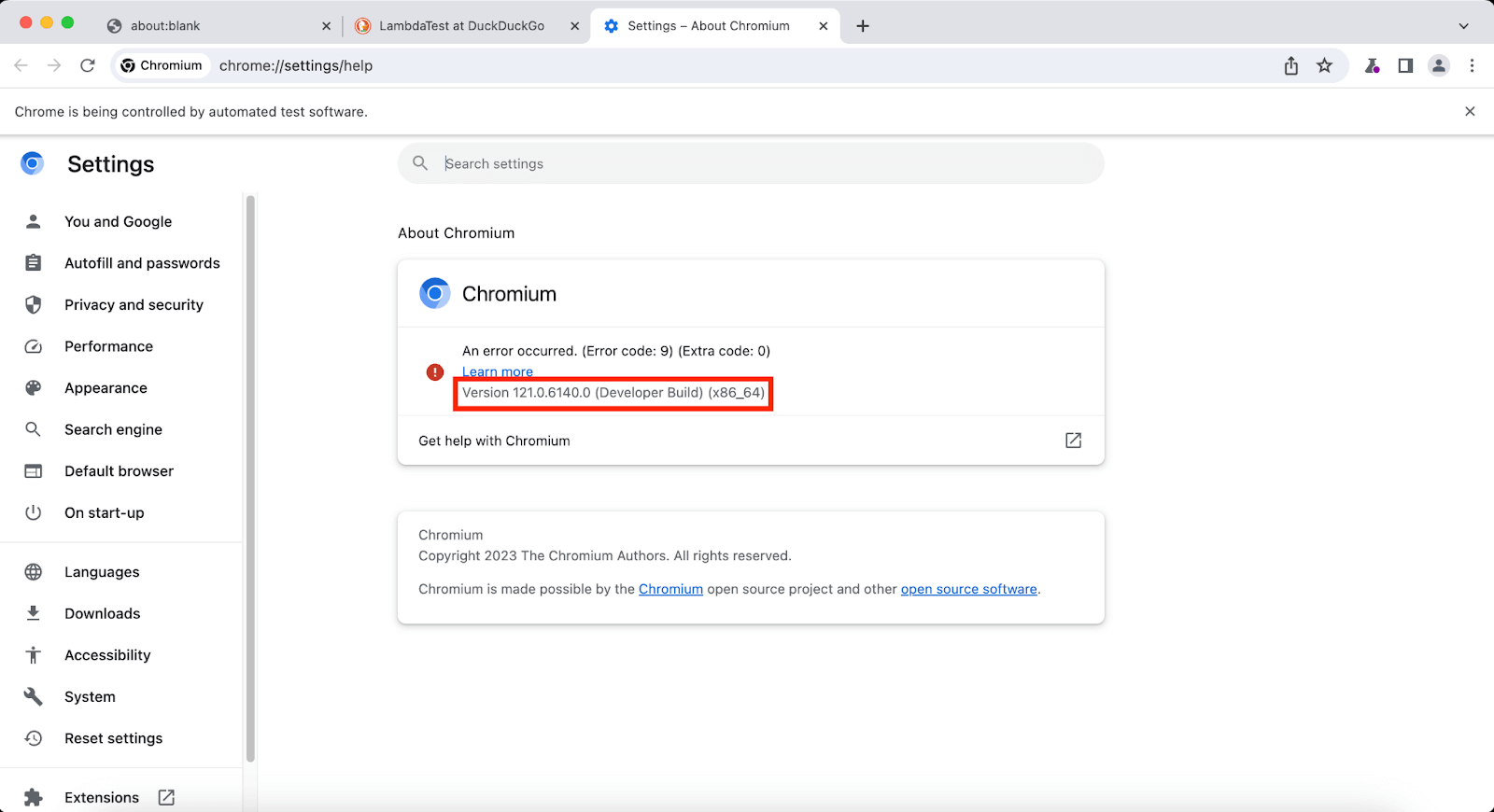Click the Chromium site info chip

(x=162, y=65)
